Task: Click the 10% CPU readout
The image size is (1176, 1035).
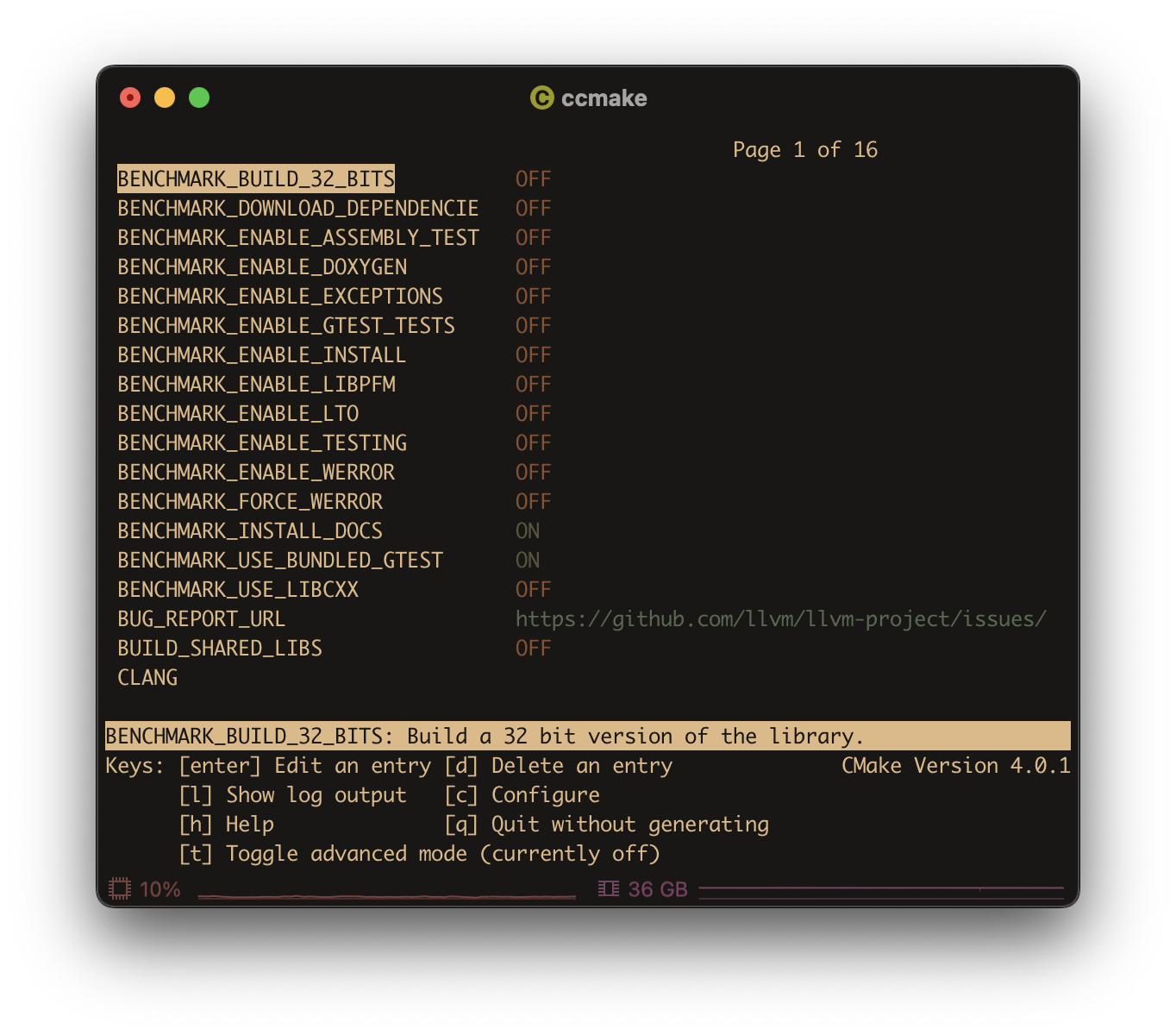Action: tap(160, 889)
